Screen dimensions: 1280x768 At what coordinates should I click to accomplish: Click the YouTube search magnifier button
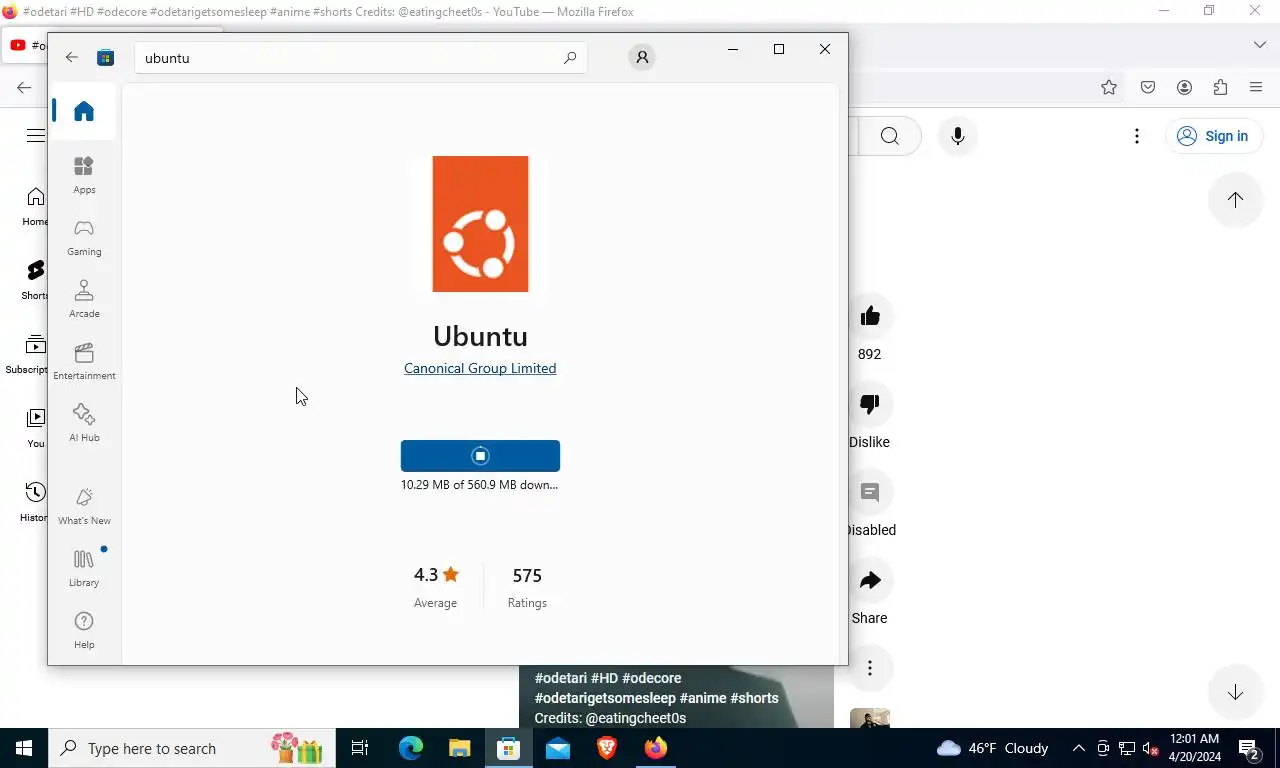click(889, 136)
